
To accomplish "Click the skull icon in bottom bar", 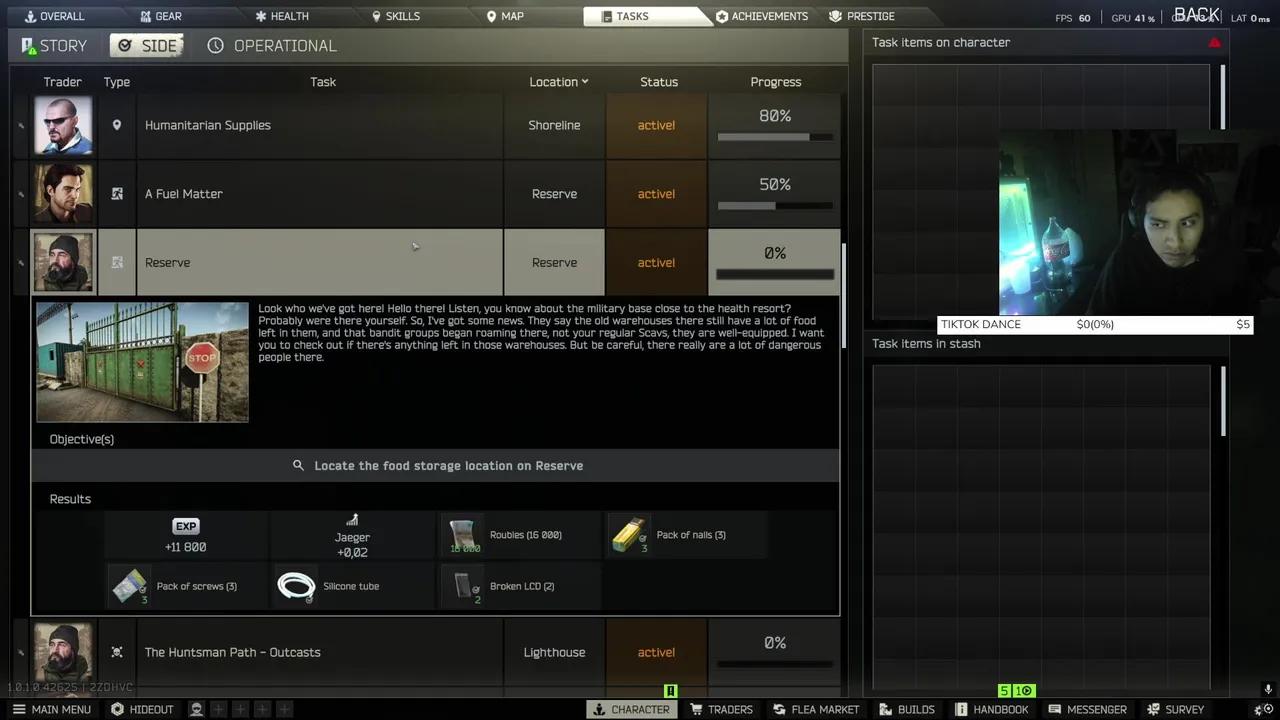I will tap(196, 709).
